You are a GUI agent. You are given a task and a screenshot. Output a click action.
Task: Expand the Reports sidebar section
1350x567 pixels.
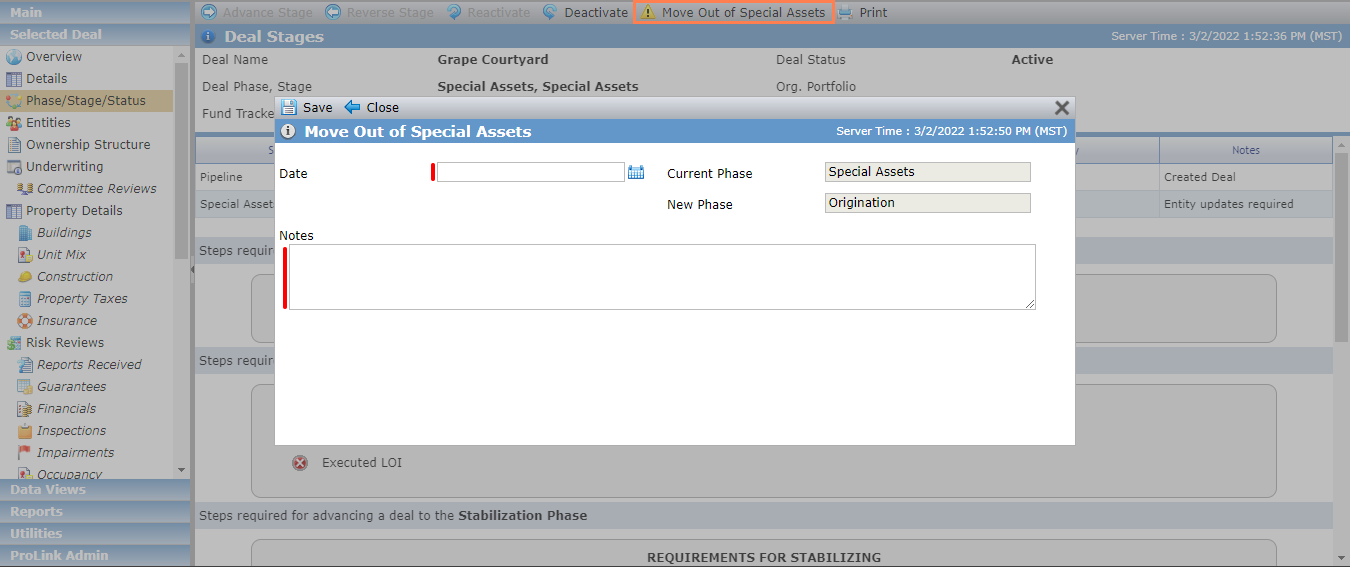95,512
